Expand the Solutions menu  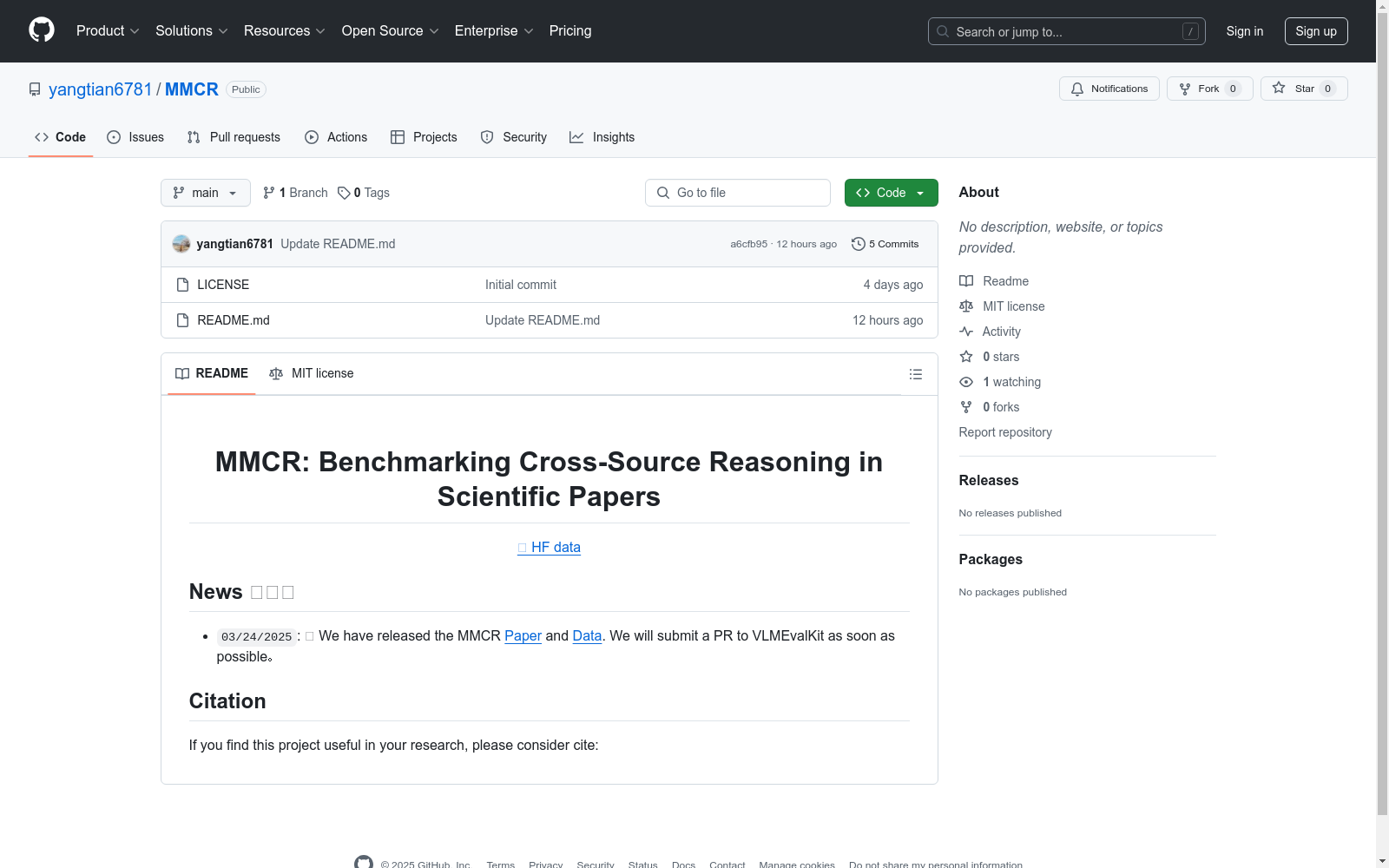click(192, 31)
